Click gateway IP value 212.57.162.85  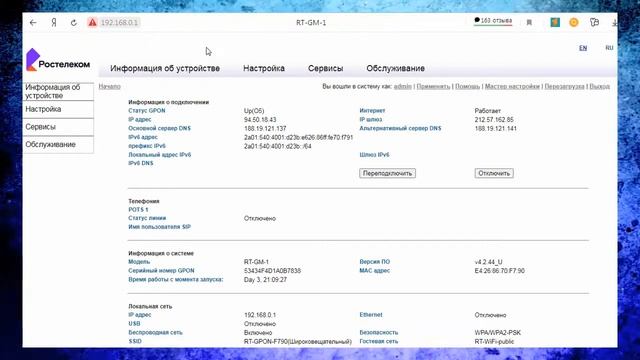[x=494, y=120]
